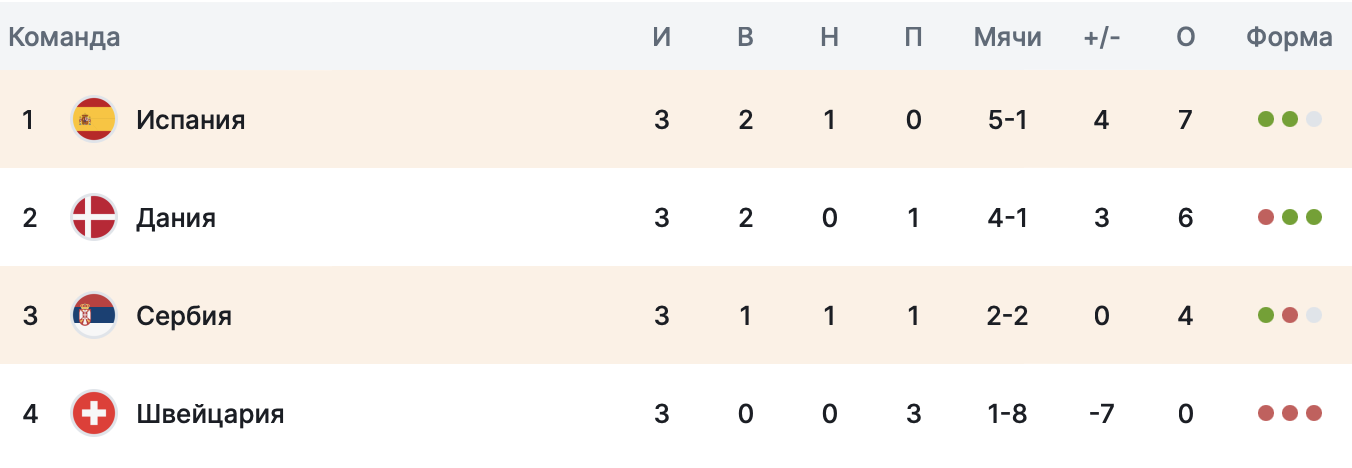The height and width of the screenshot is (468, 1352).
Task: Click Denmark's red loss form dot
Action: tap(1266, 218)
